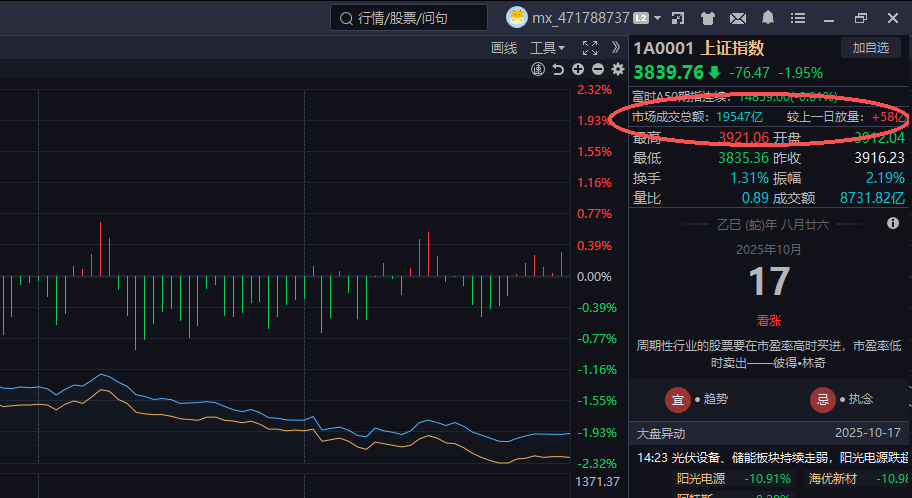
Task: Expand the 工具 dropdown menu
Action: 547,48
